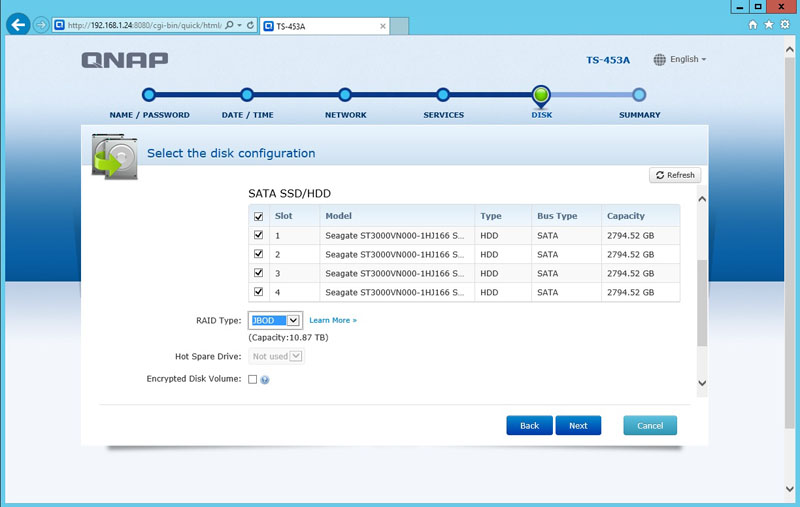800x507 pixels.
Task: Expand the address bar search dropdown arrow
Action: (x=238, y=25)
